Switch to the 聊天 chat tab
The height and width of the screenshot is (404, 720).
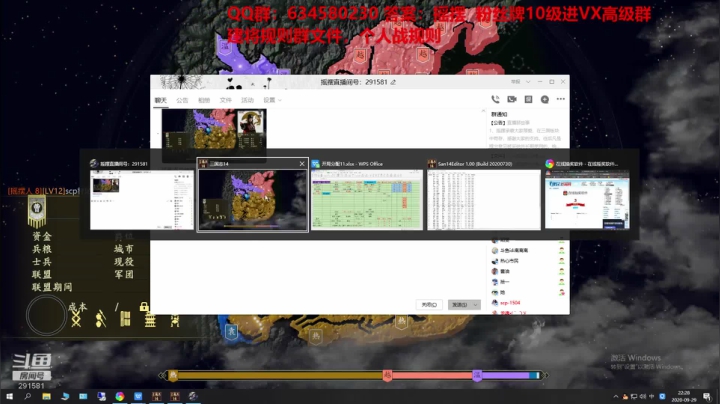pyautogui.click(x=160, y=100)
